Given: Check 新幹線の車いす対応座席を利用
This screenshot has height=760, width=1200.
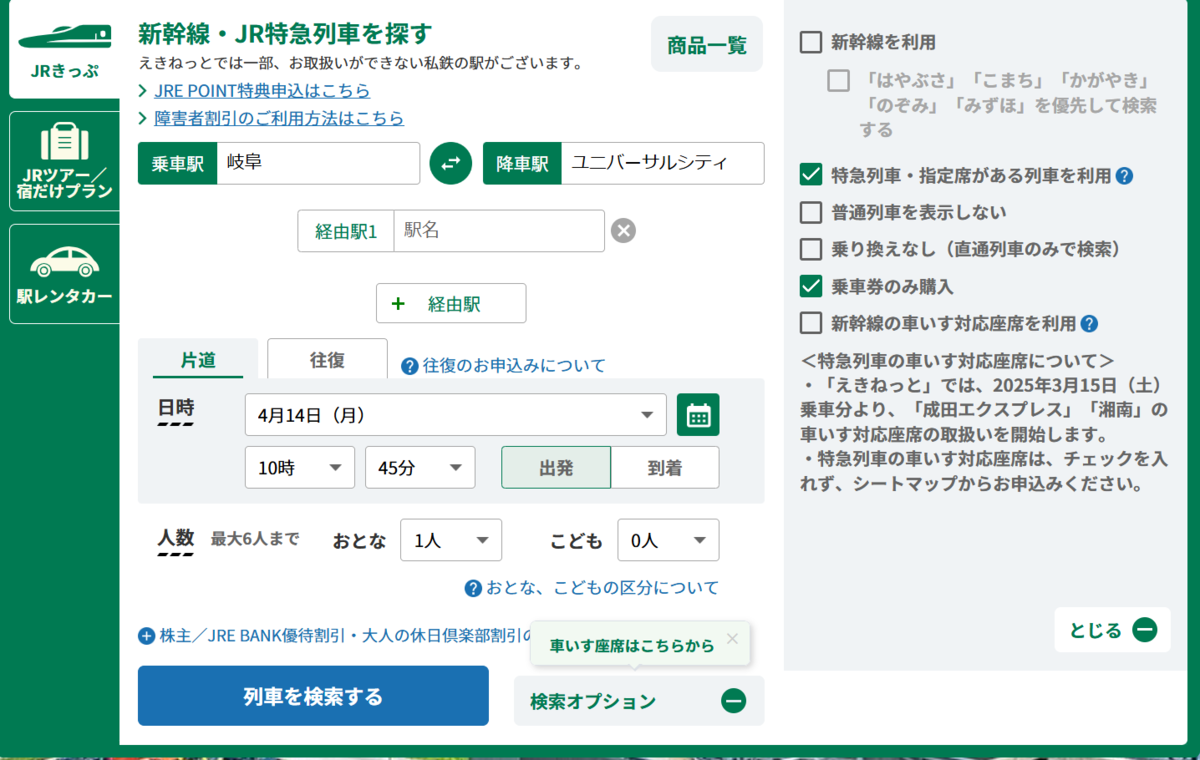Looking at the screenshot, I should [811, 323].
